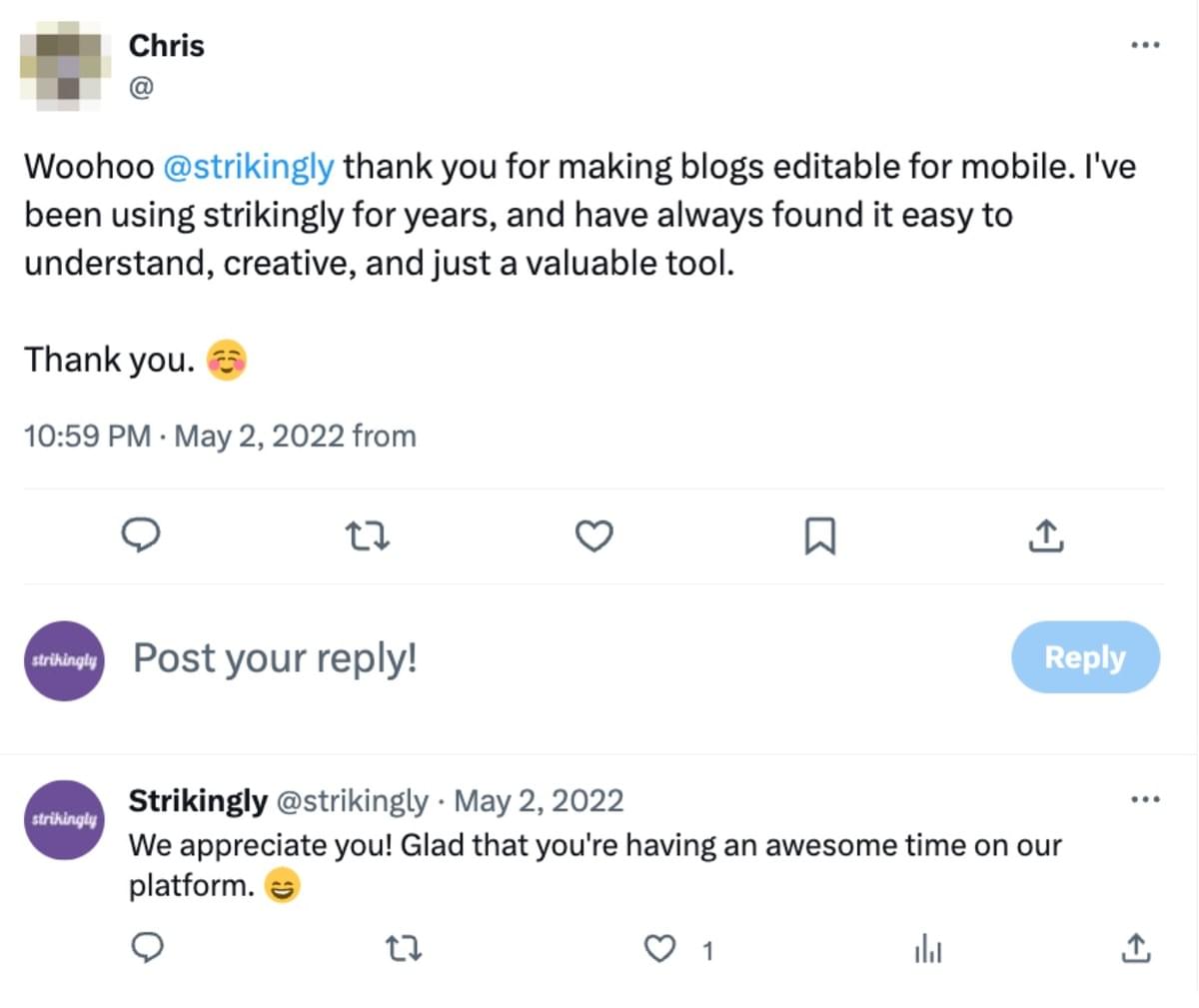Share Strikingly's reply using the share icon

click(1135, 948)
